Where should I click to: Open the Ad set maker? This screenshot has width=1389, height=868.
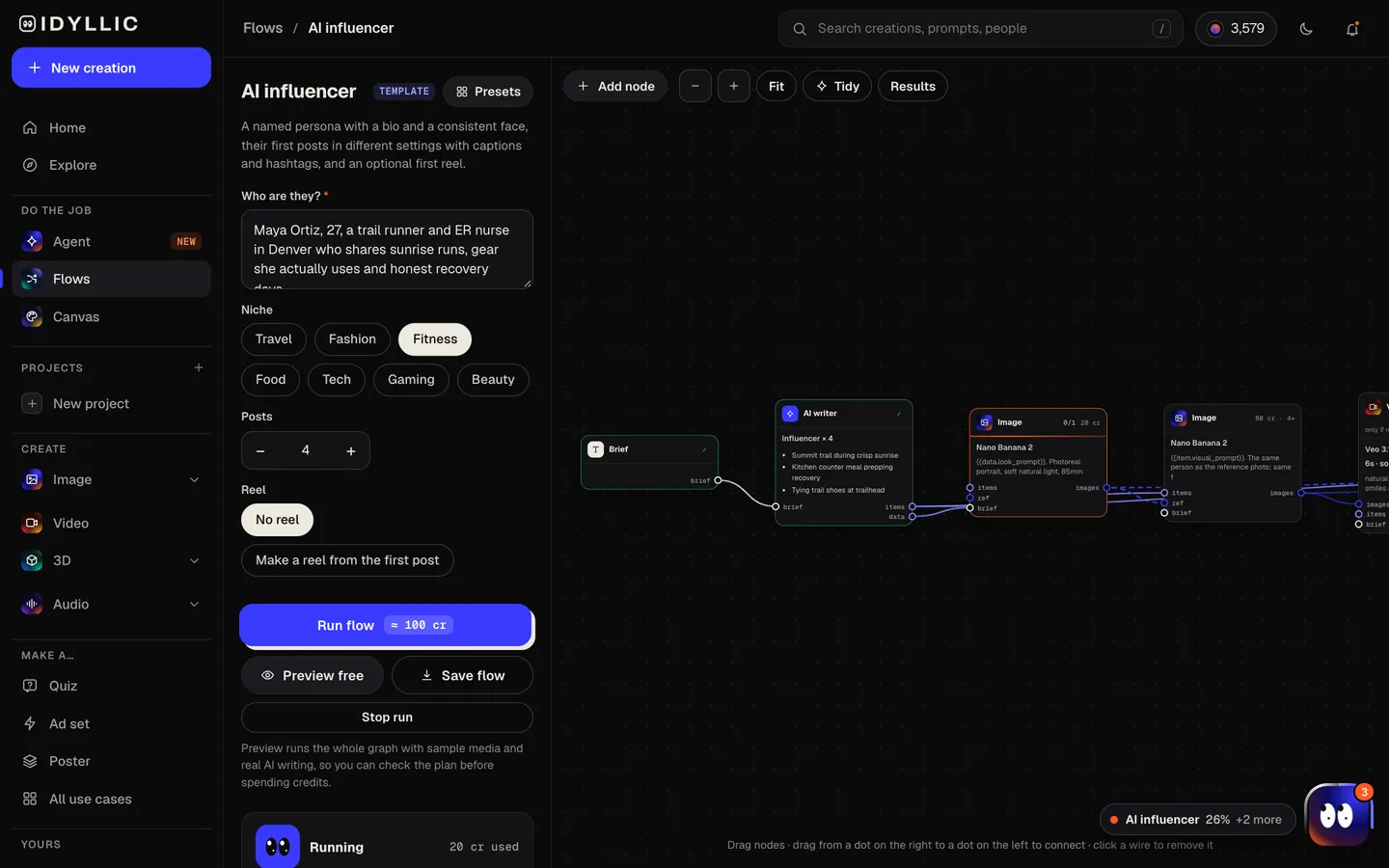(111, 723)
